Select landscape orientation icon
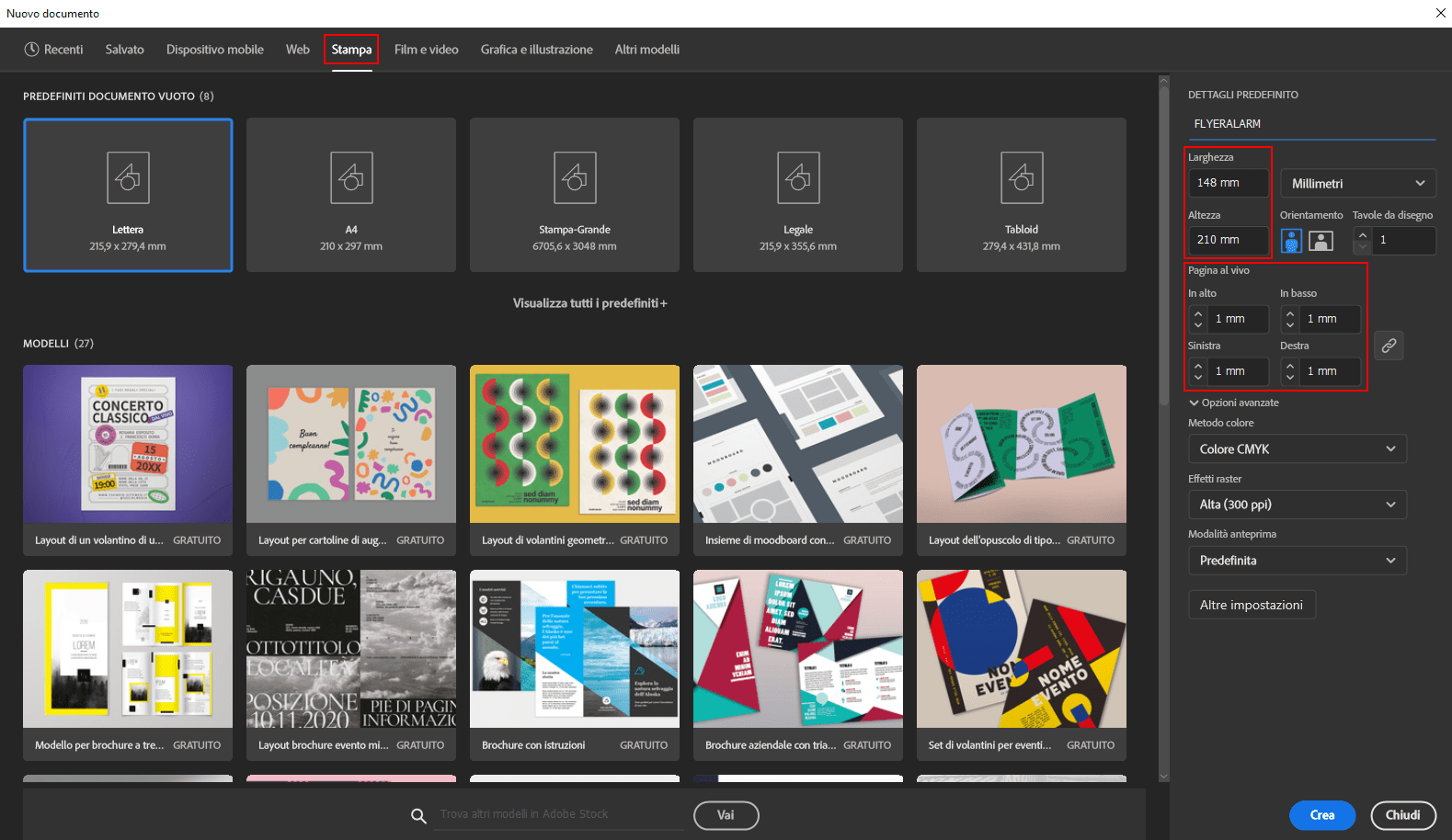The image size is (1452, 840). pos(1321,241)
